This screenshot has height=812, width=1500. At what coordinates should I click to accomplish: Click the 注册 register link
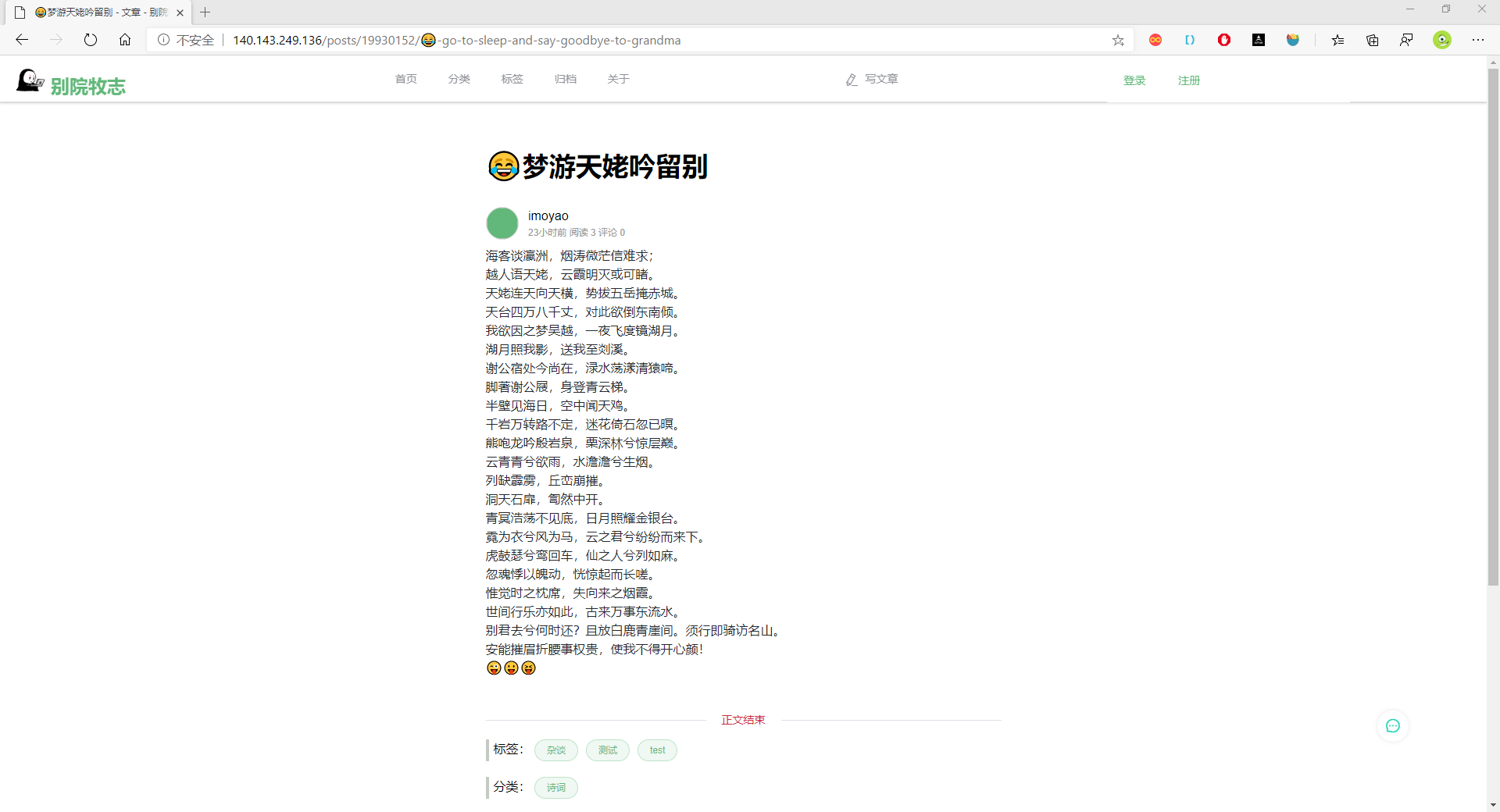click(x=1189, y=80)
